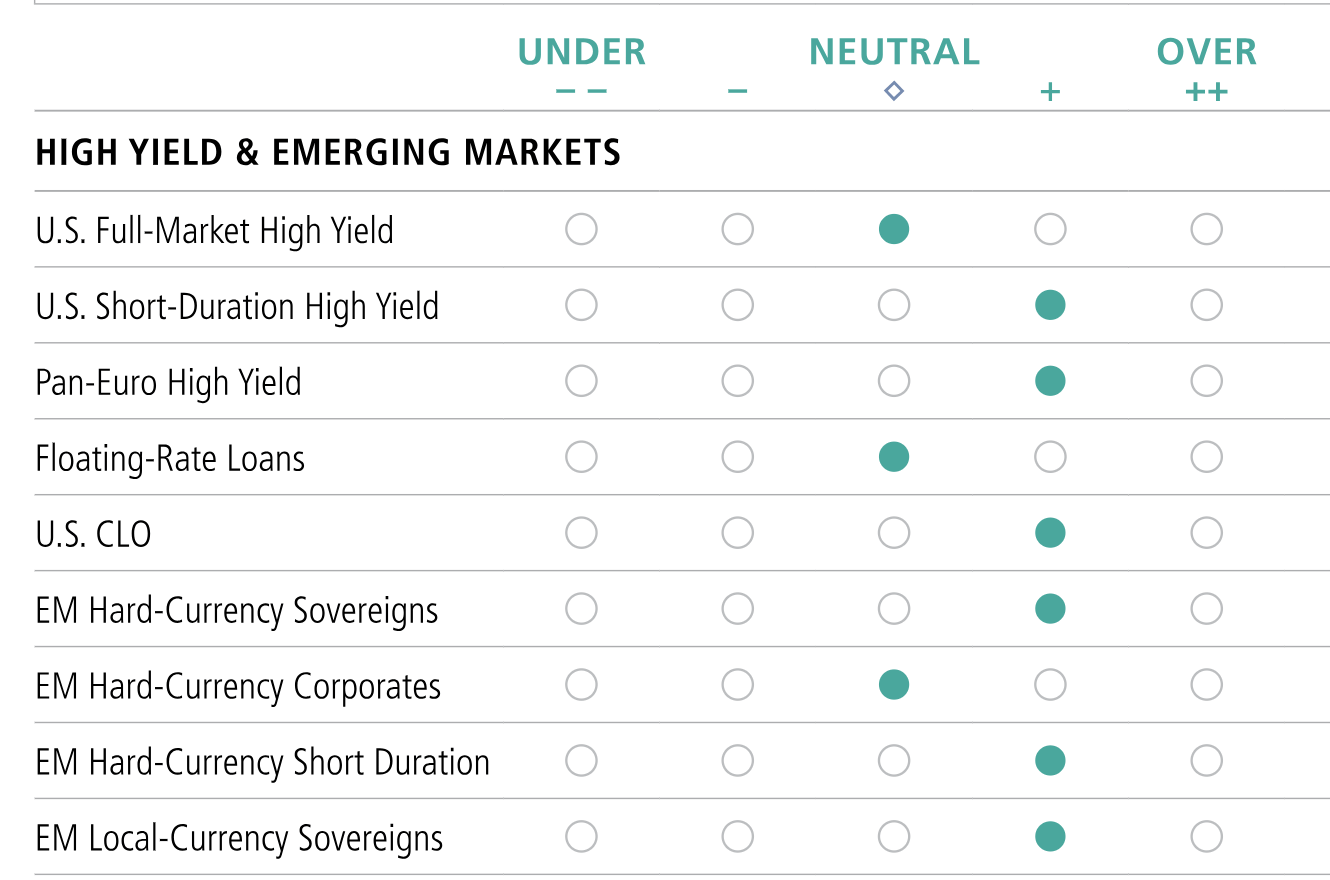The height and width of the screenshot is (880, 1330).
Task: Pick neutral for Pan-Euro High Yield
Action: pyautogui.click(x=894, y=381)
